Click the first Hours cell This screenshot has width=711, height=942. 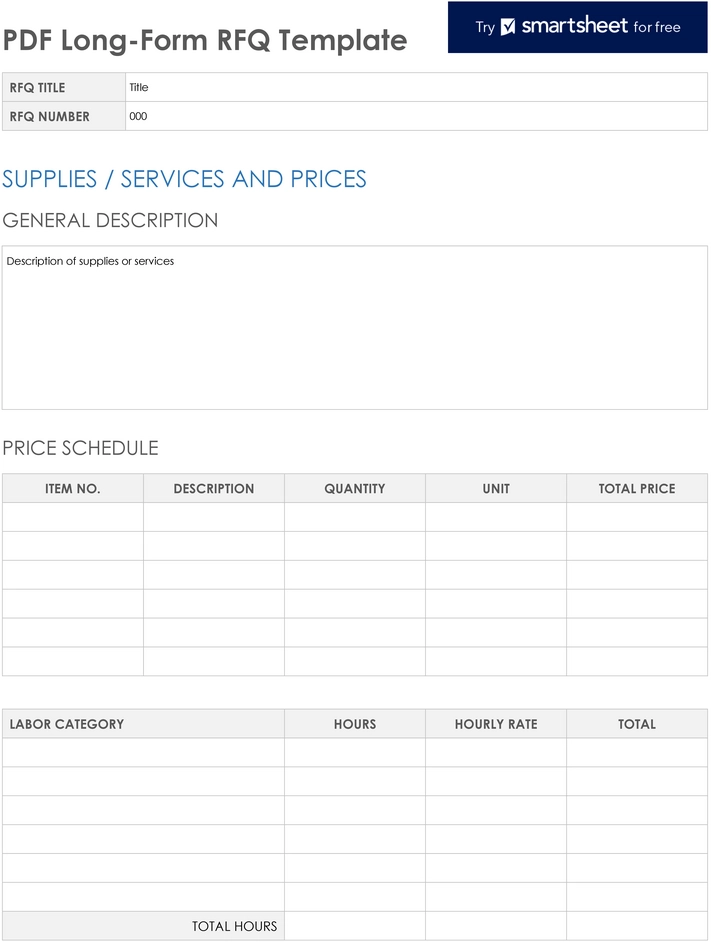[x=355, y=753]
